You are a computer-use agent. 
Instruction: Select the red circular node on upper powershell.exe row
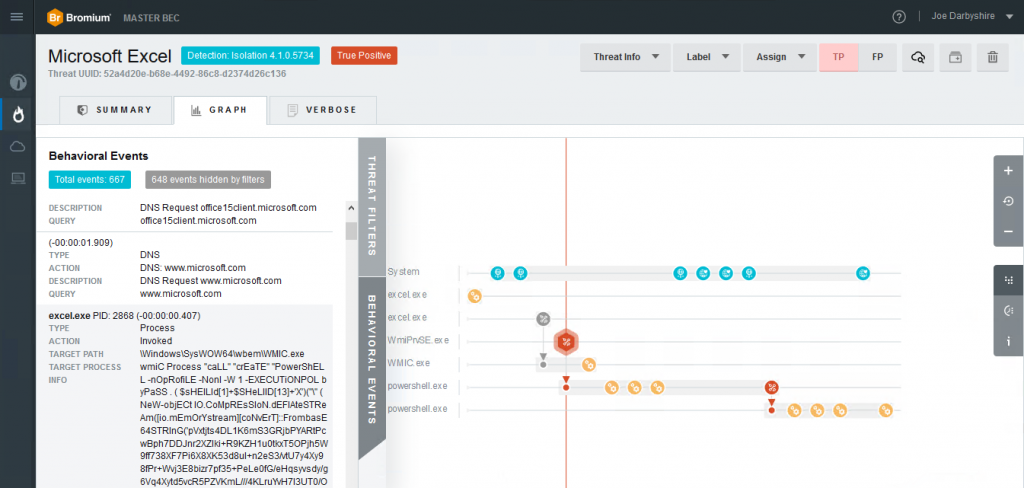coord(771,387)
